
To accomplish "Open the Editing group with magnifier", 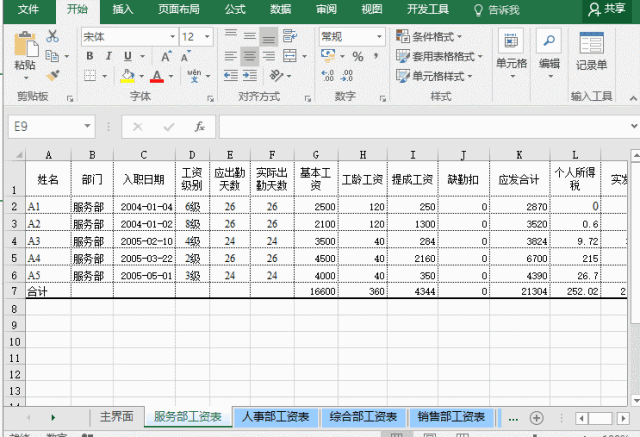I will tap(549, 54).
